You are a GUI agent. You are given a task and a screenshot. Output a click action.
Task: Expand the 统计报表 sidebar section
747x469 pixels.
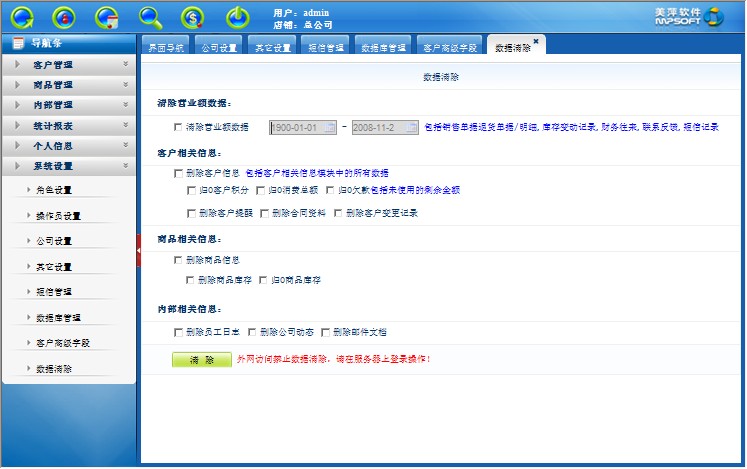pos(68,126)
